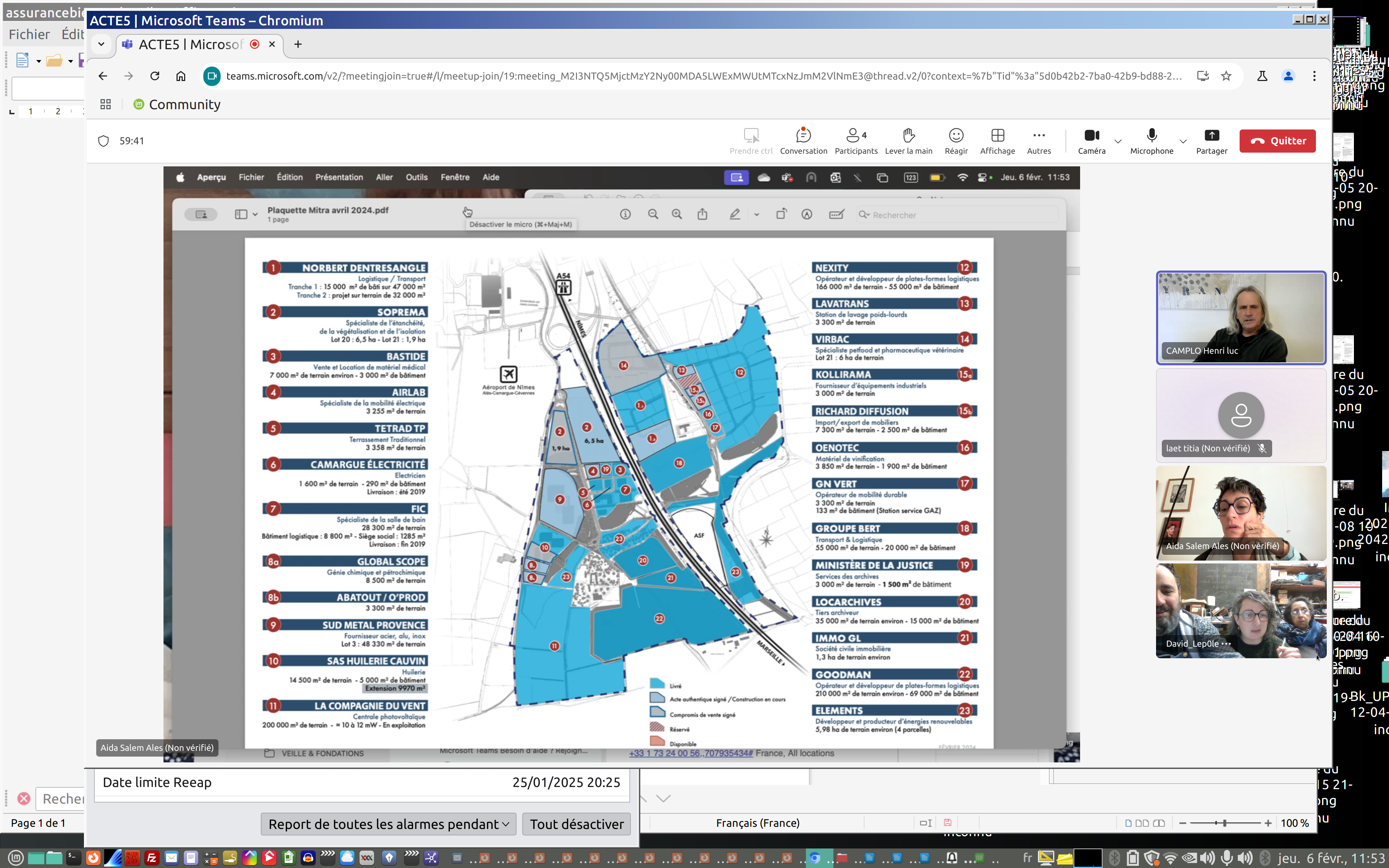Screen dimensions: 1389x868
Task: Bookmark this page with star icon
Action: coord(1226,76)
